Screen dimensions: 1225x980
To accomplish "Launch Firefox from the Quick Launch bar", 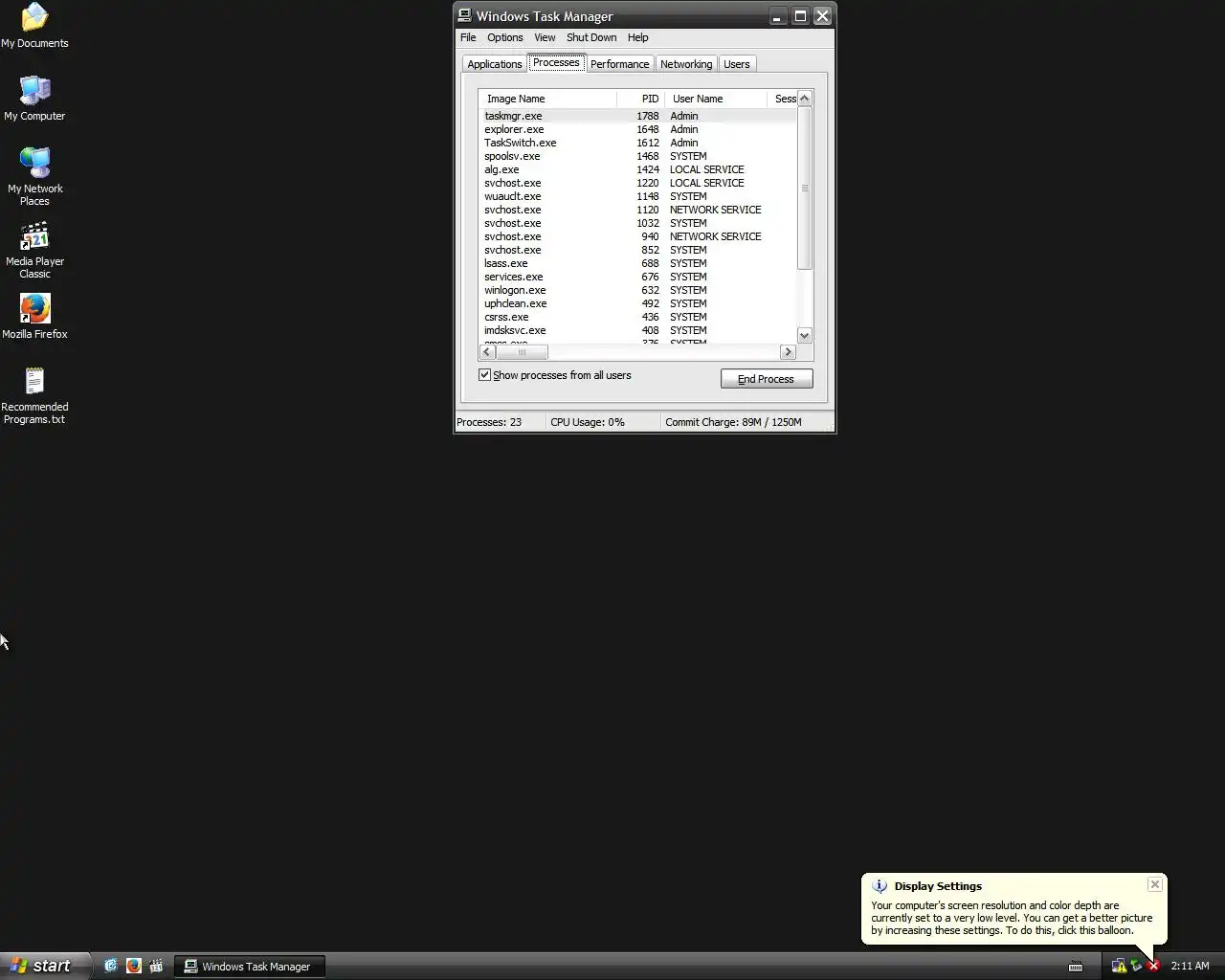I will coord(134,966).
